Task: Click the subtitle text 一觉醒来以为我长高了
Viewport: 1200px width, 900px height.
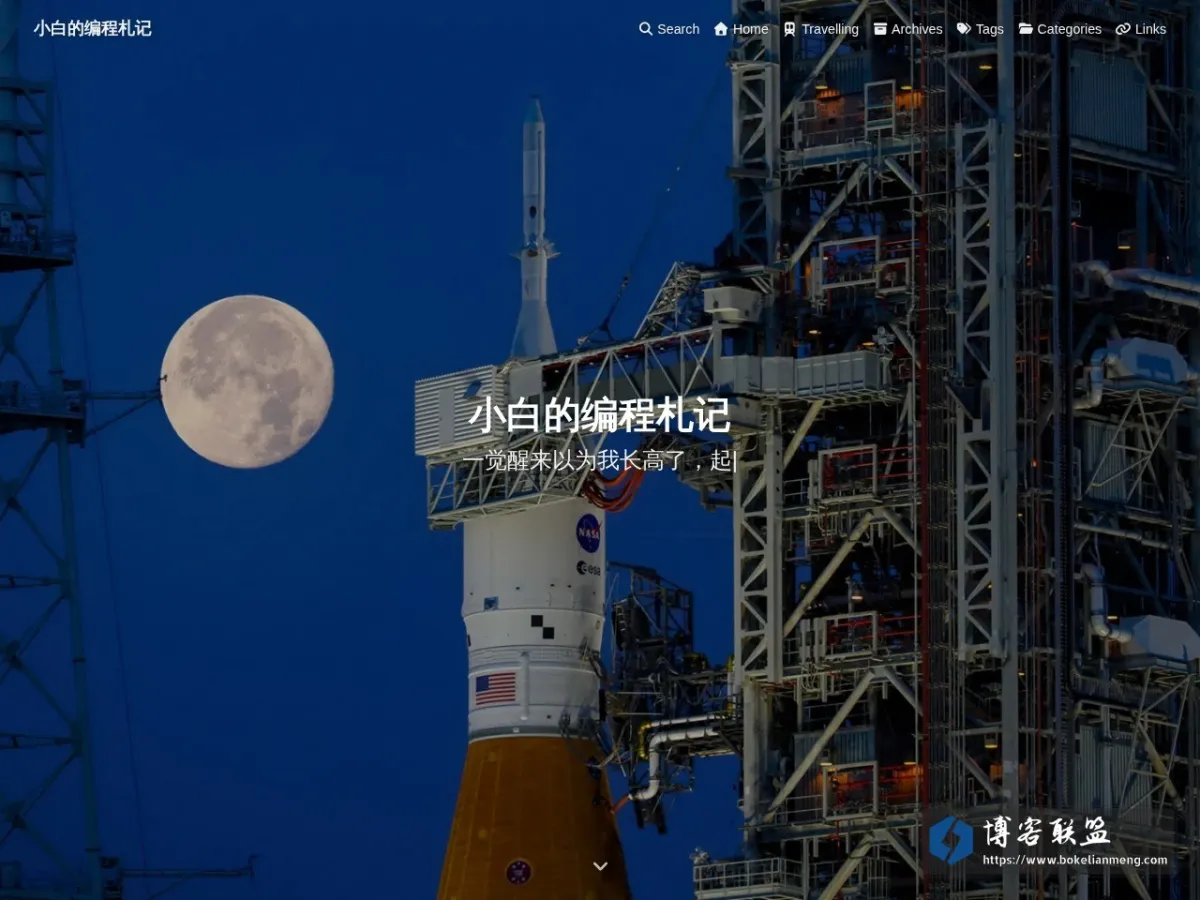Action: (x=574, y=461)
